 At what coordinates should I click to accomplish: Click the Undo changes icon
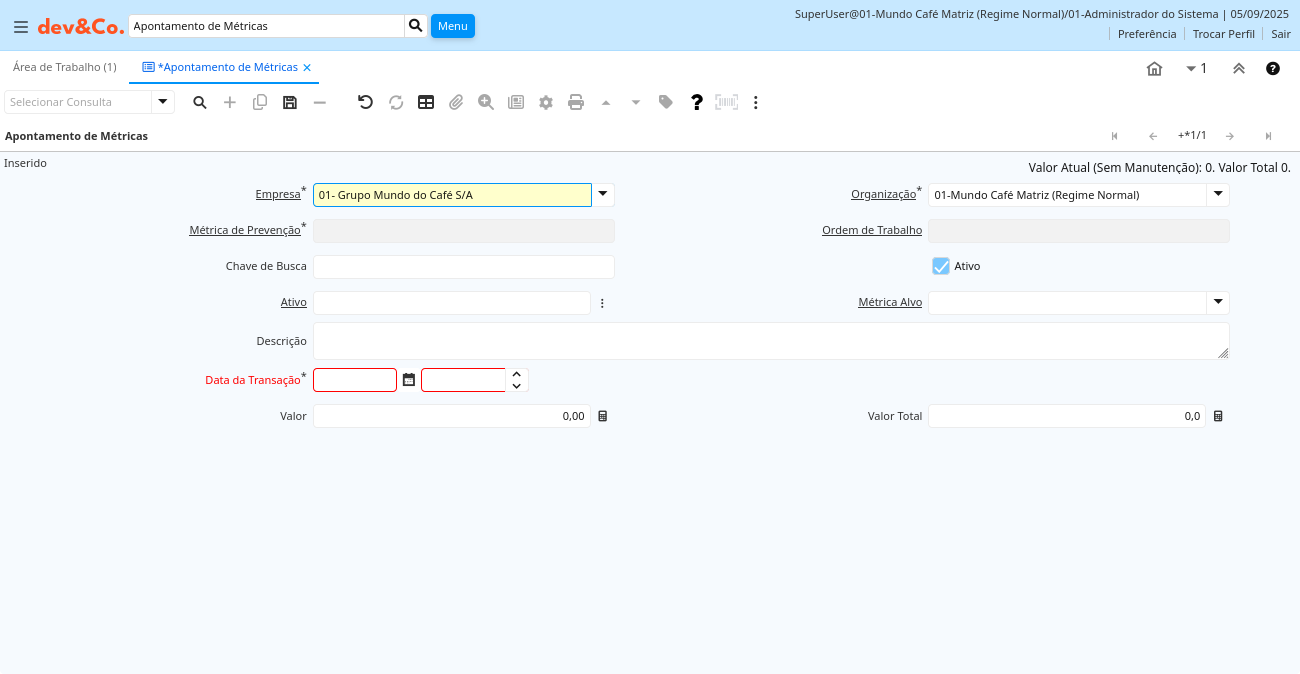[365, 102]
